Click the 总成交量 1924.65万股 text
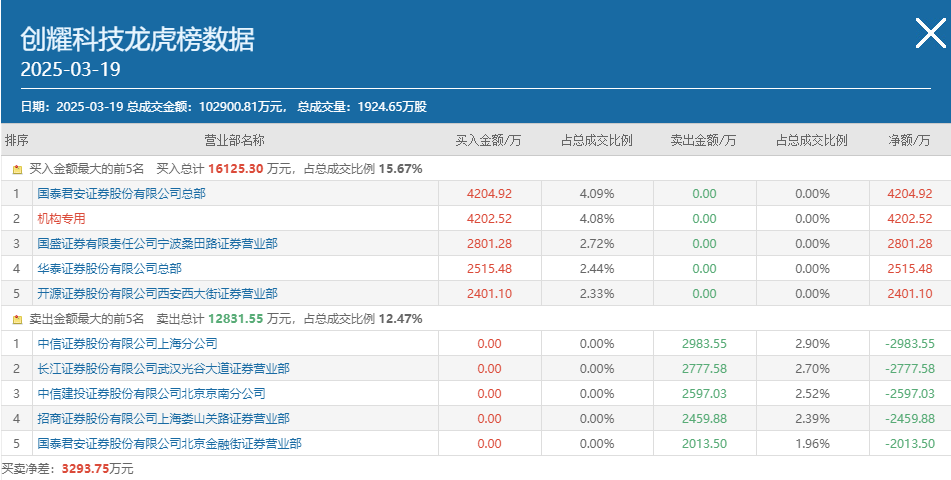The image size is (951, 480). point(362,107)
